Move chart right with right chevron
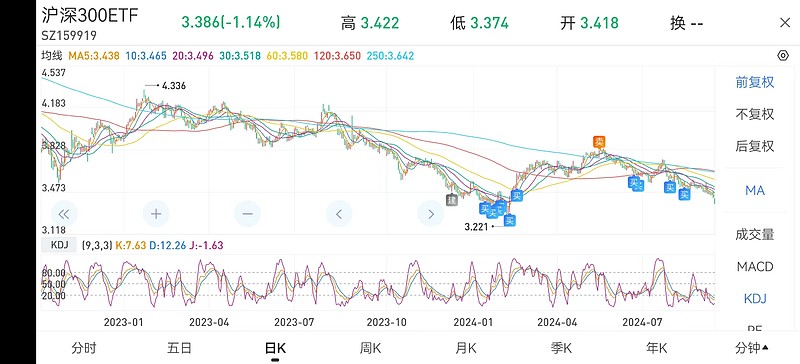The width and height of the screenshot is (800, 364). pyautogui.click(x=431, y=214)
